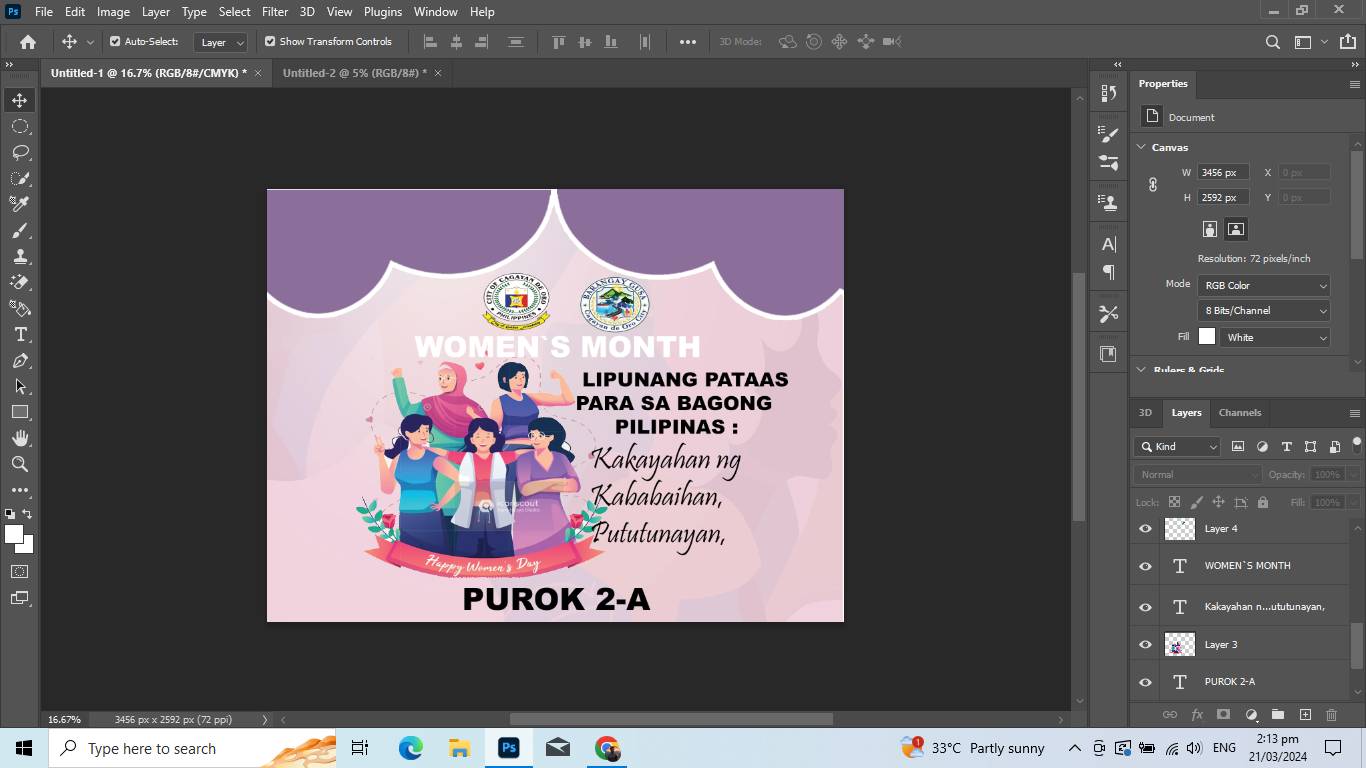
Task: Select the Horizontal Type tool
Action: pos(20,334)
